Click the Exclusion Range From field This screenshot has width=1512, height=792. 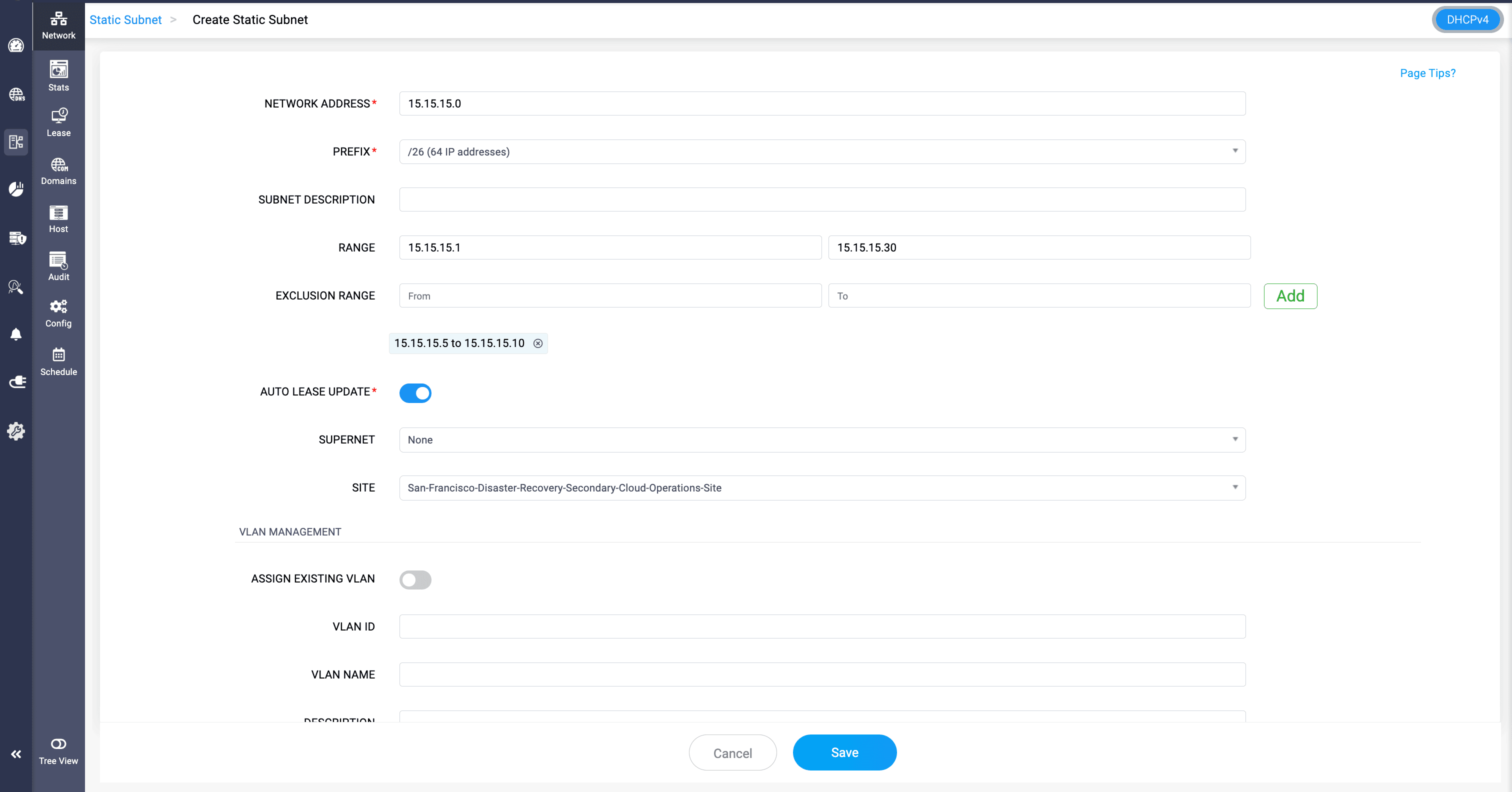pyautogui.click(x=610, y=296)
